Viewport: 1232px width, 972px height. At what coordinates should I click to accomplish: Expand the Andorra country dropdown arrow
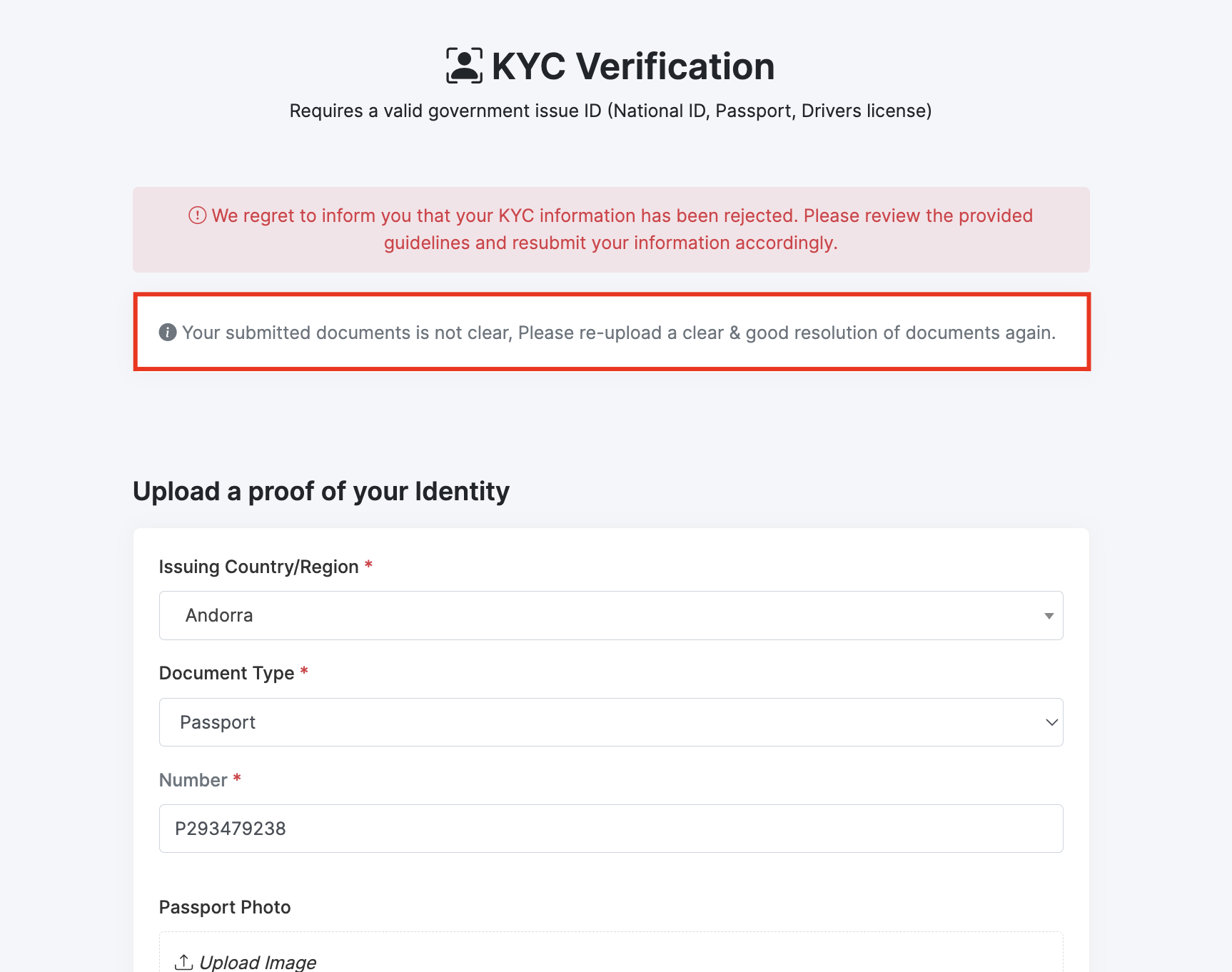pos(1049,616)
